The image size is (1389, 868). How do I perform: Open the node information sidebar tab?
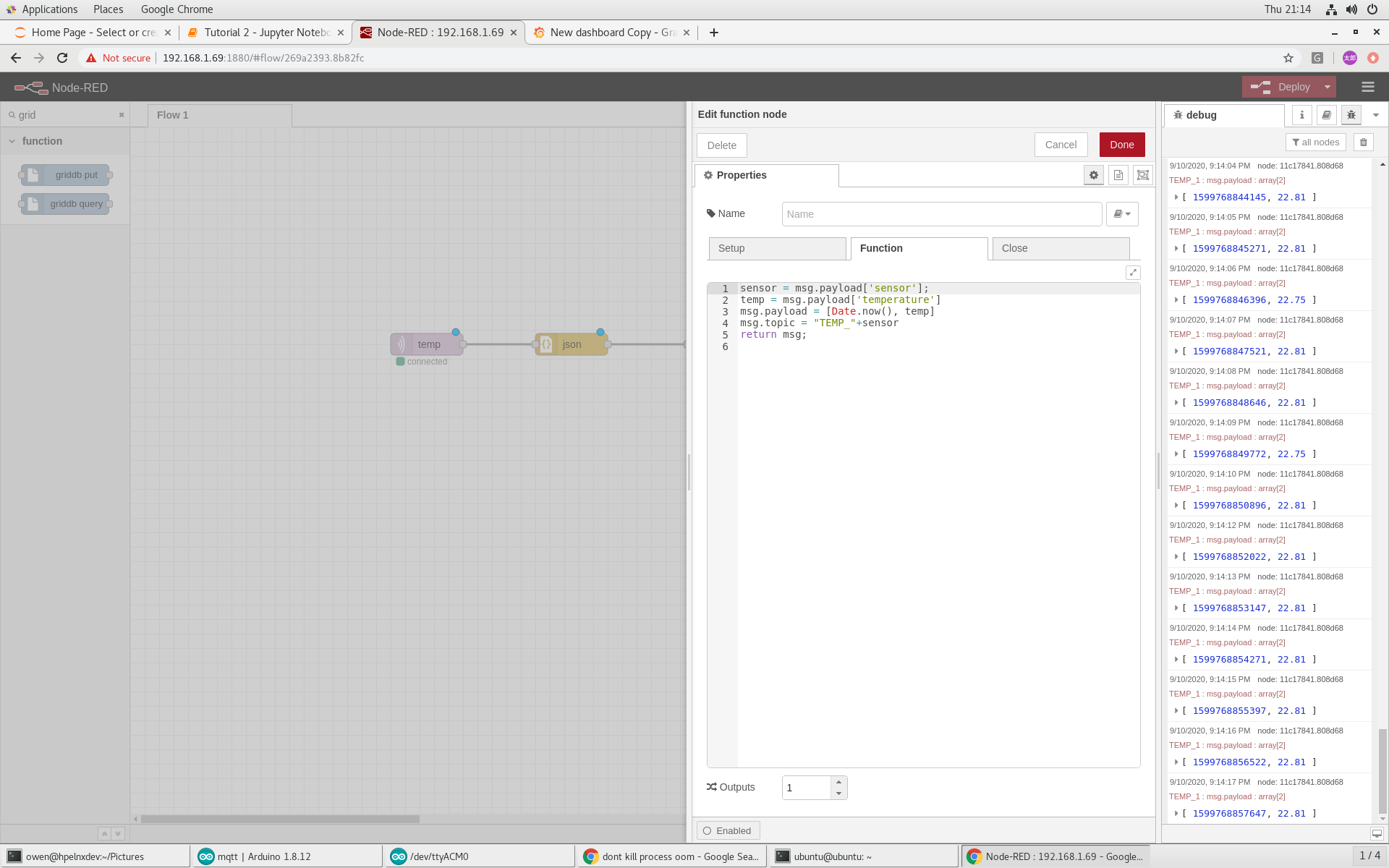[x=1301, y=115]
